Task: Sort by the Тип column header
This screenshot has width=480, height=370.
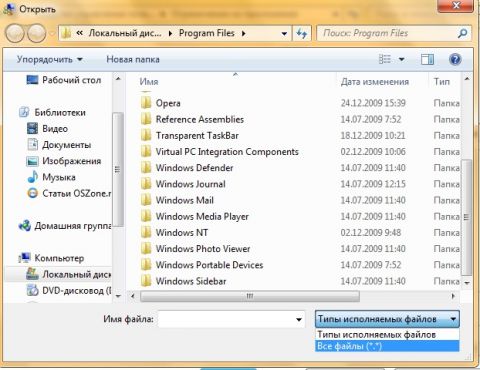Action: pyautogui.click(x=441, y=82)
